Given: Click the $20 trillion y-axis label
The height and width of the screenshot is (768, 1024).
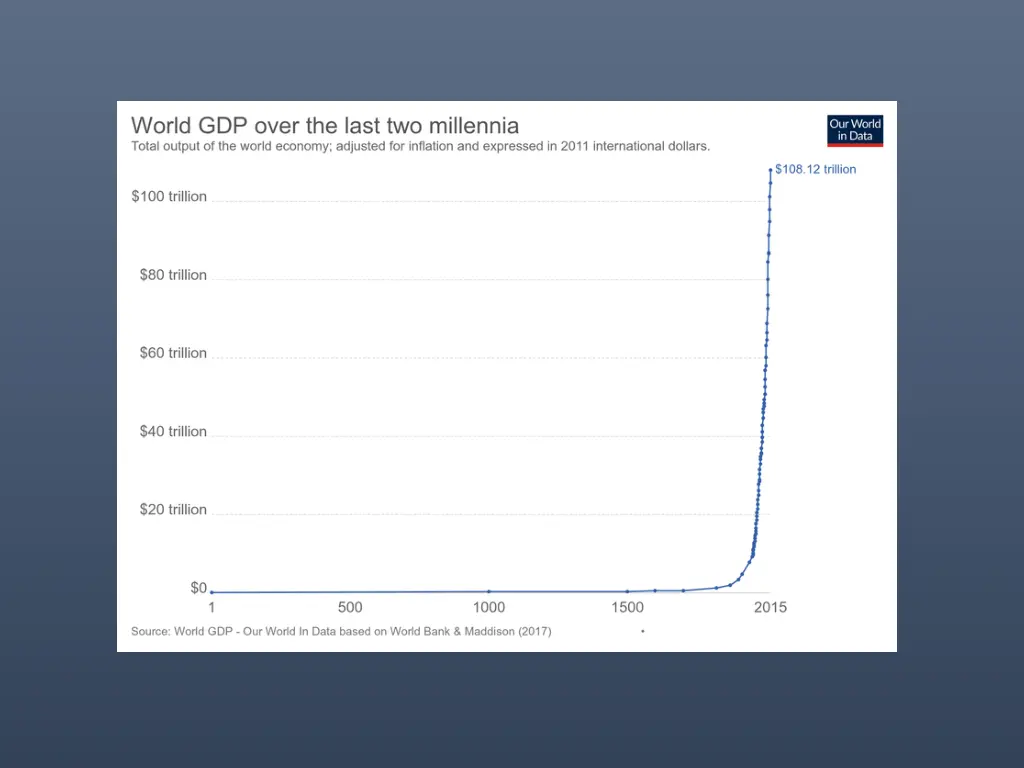Looking at the screenshot, I should pyautogui.click(x=173, y=509).
